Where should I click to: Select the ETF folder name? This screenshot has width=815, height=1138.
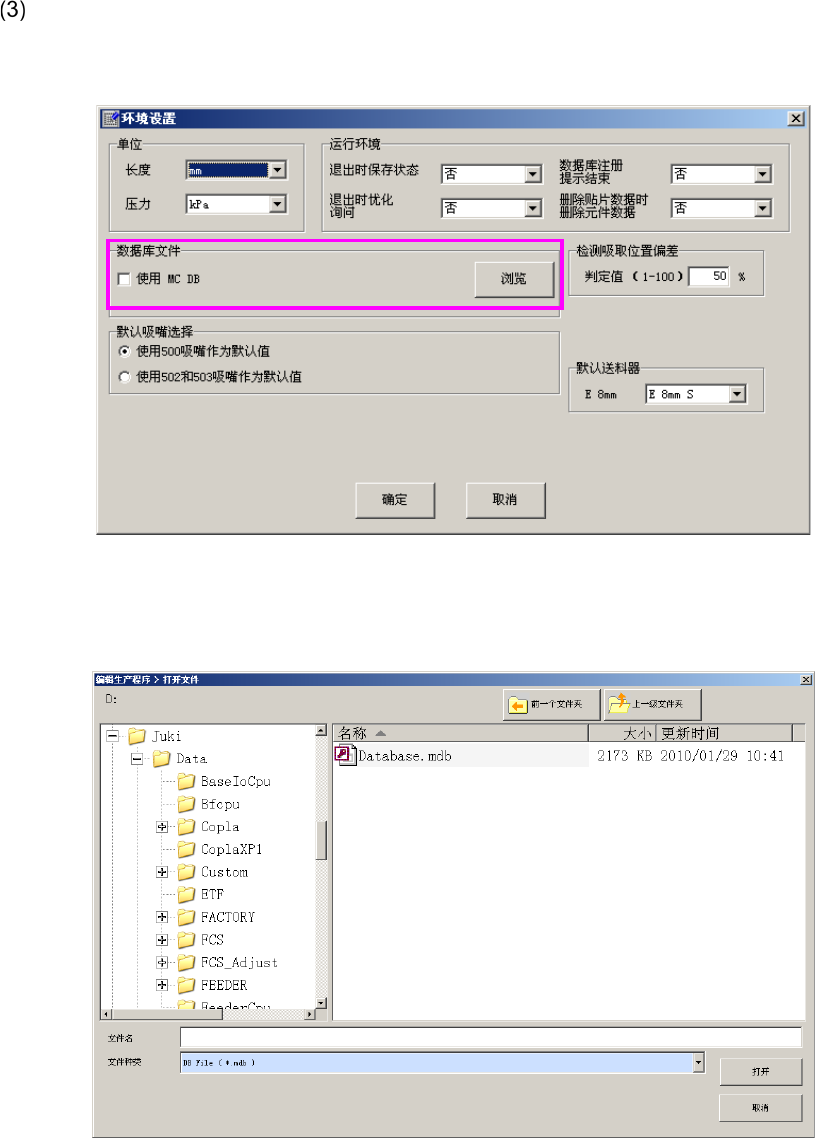tap(213, 894)
